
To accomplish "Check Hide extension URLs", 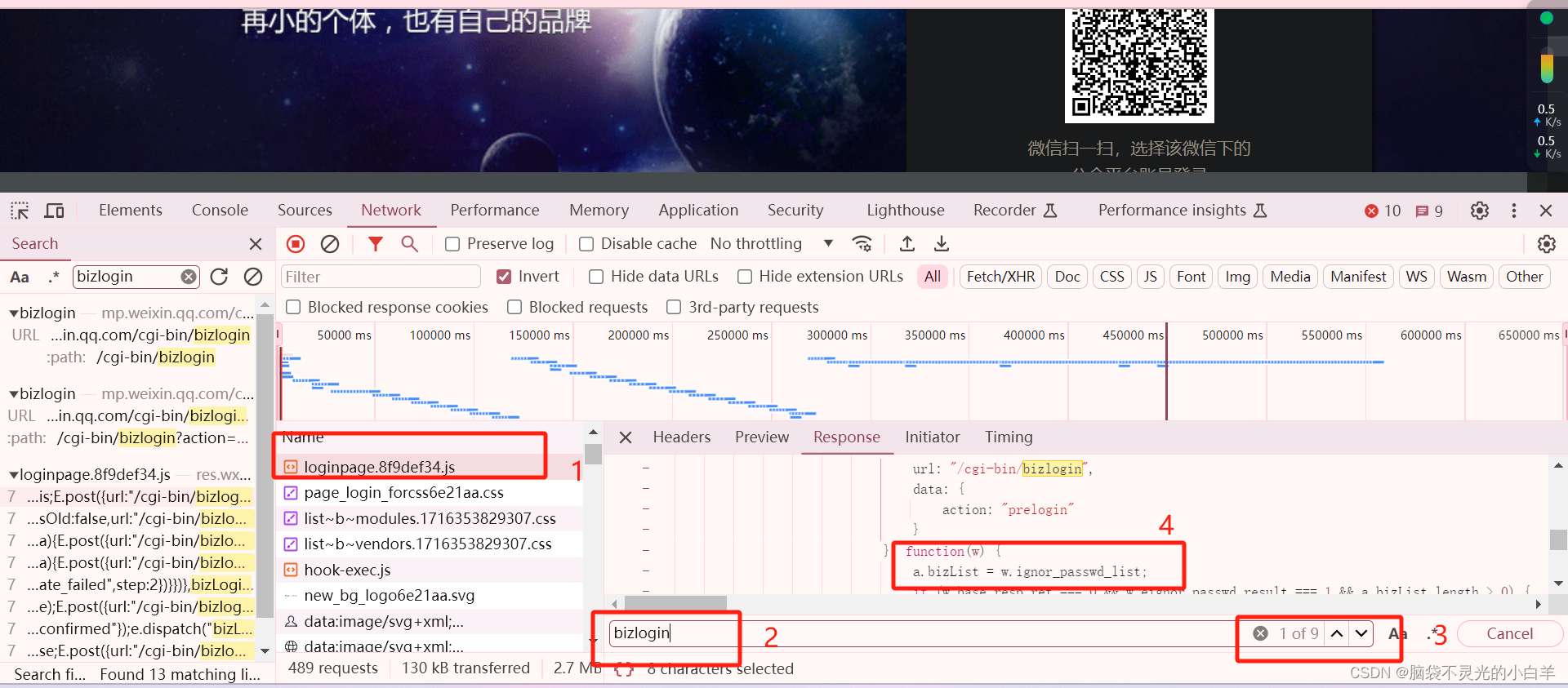I will click(745, 277).
